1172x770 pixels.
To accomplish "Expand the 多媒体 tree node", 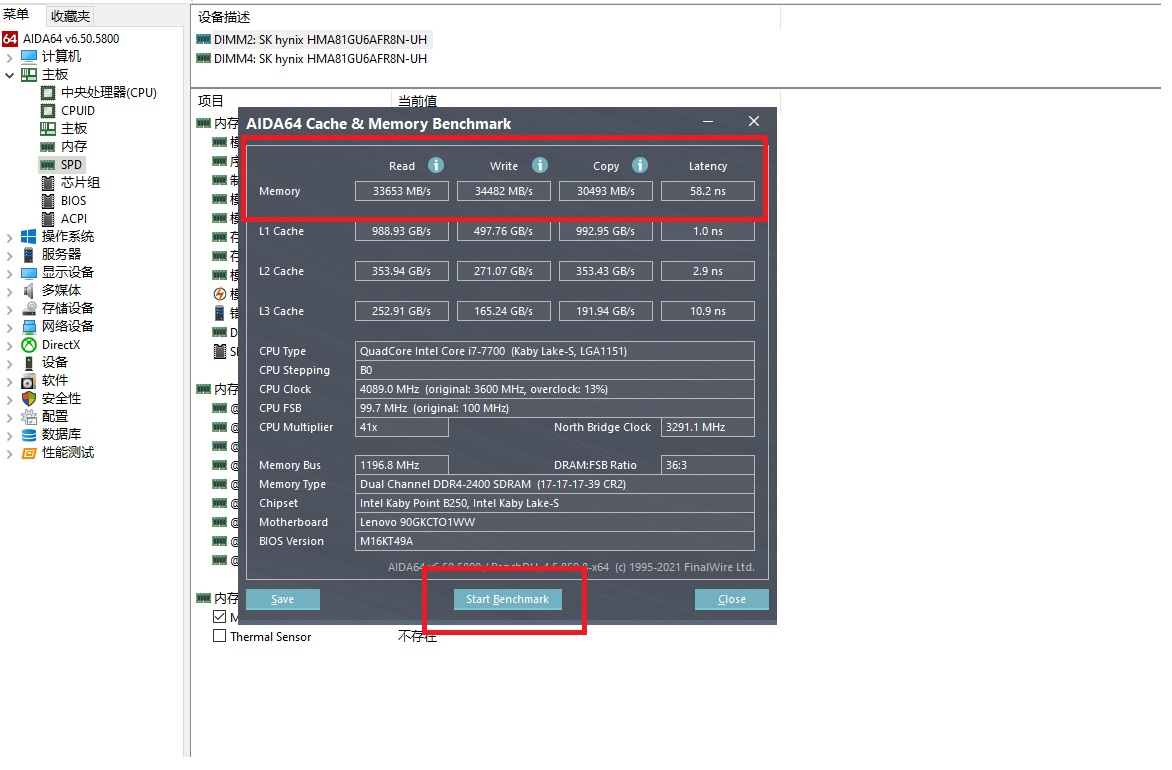I will tap(9, 291).
